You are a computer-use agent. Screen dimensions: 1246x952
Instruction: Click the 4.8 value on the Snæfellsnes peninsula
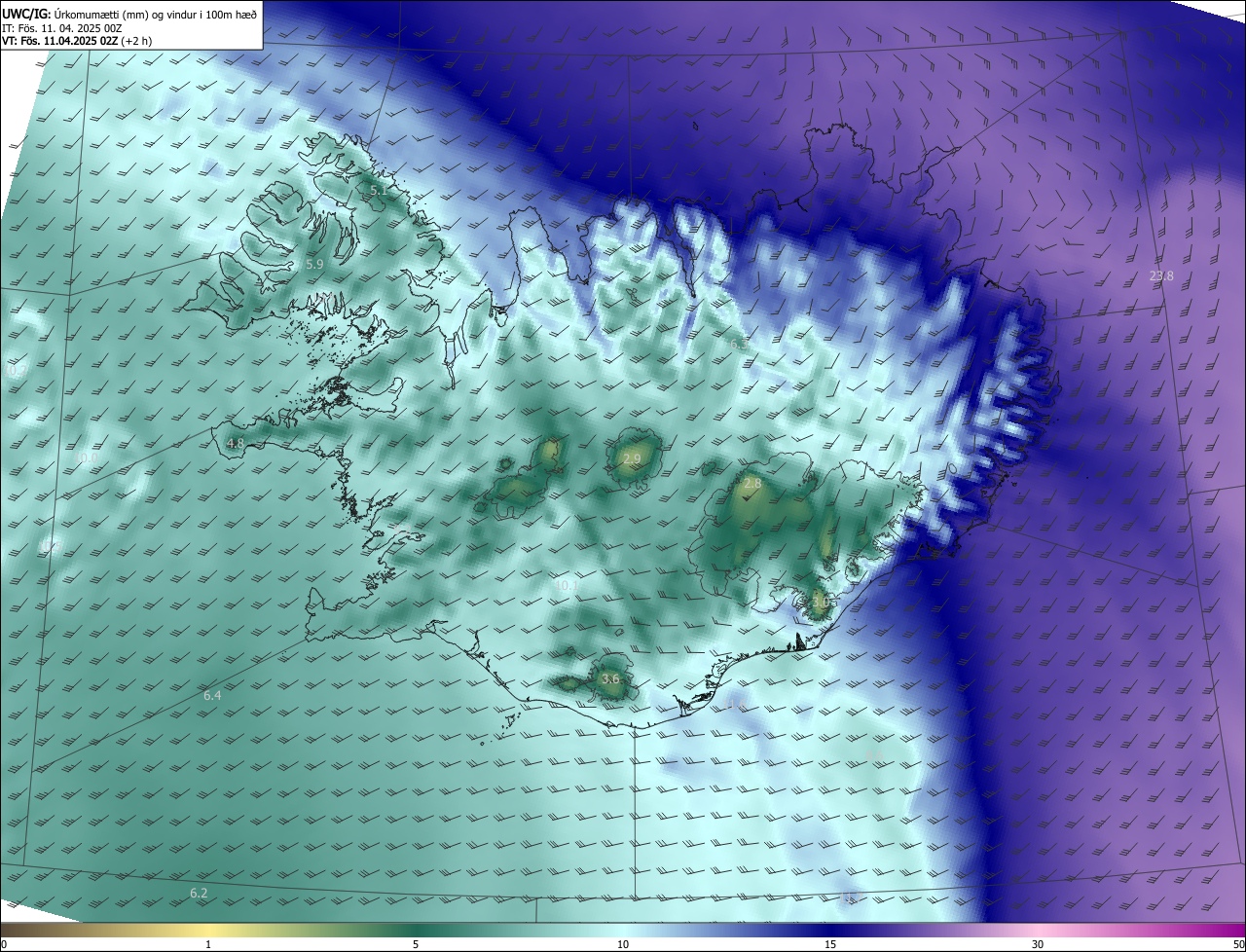[x=235, y=443]
